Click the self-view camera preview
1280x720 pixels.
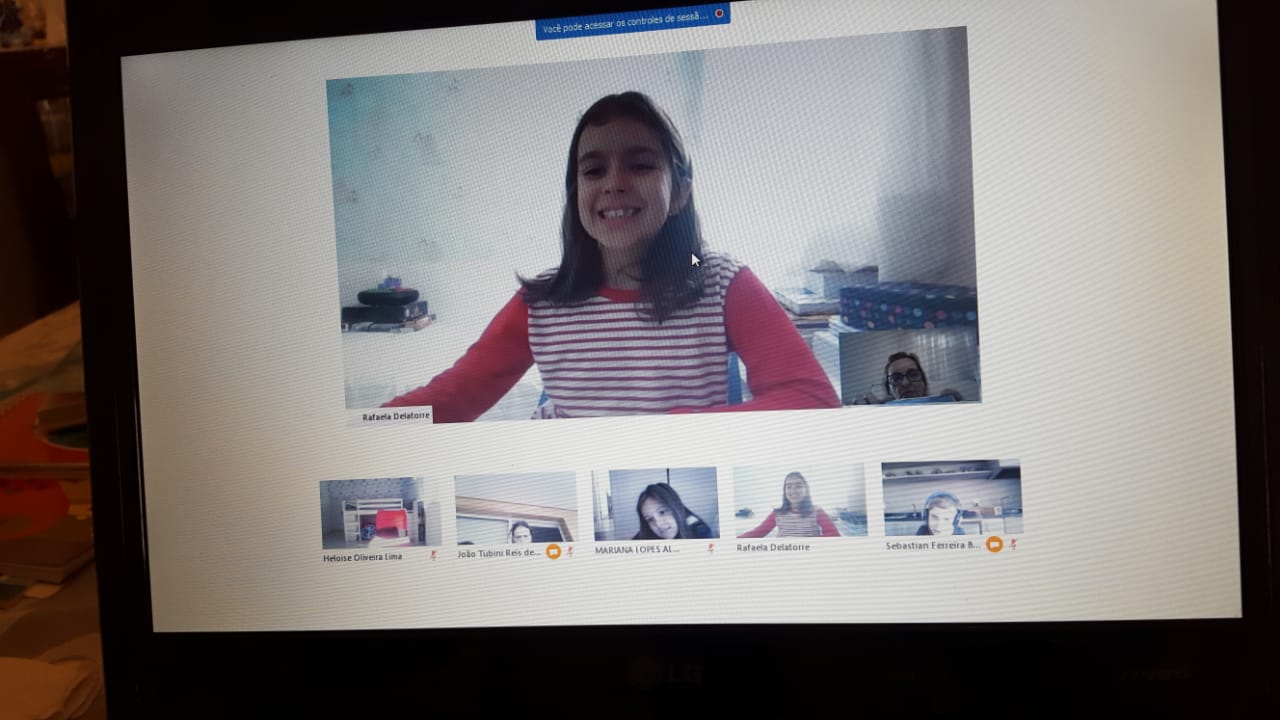pyautogui.click(x=910, y=365)
